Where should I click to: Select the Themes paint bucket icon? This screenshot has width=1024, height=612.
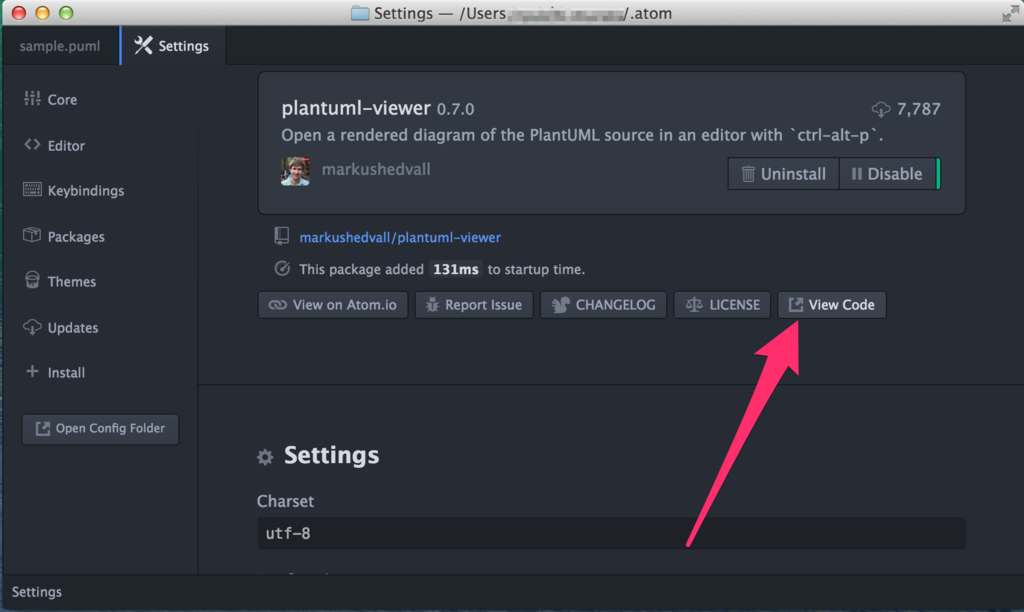coord(32,280)
